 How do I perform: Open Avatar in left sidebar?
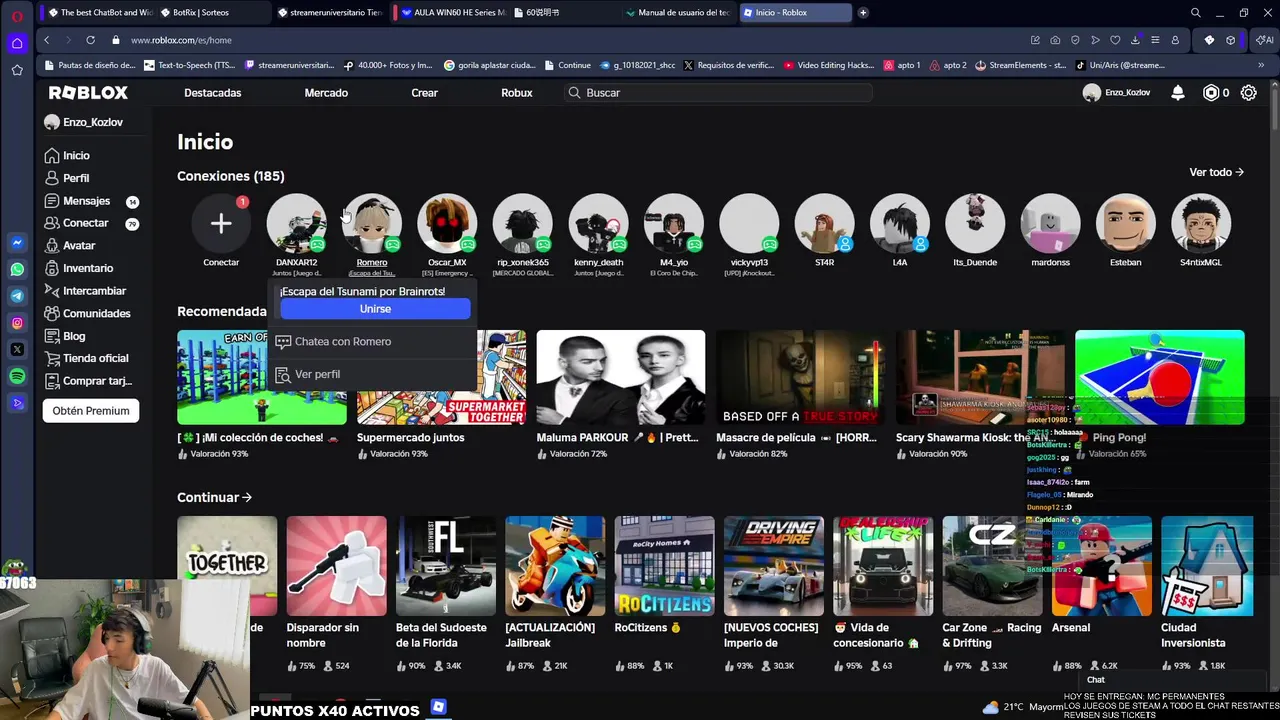coord(79,245)
